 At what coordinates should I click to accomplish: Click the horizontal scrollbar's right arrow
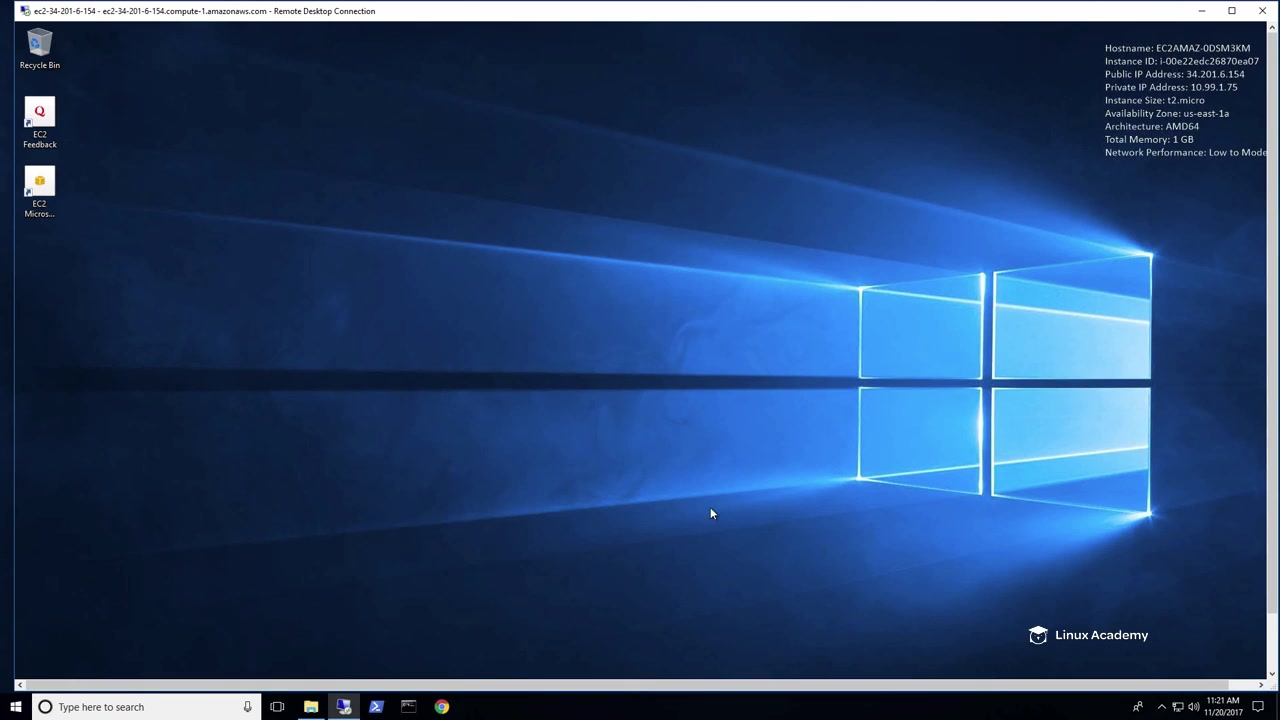point(1260,685)
